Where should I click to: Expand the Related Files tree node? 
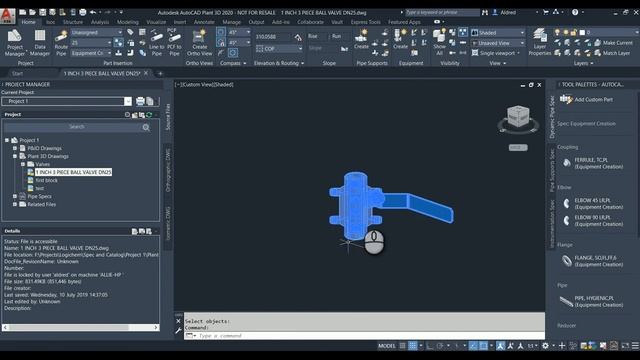pyautogui.click(x=15, y=204)
